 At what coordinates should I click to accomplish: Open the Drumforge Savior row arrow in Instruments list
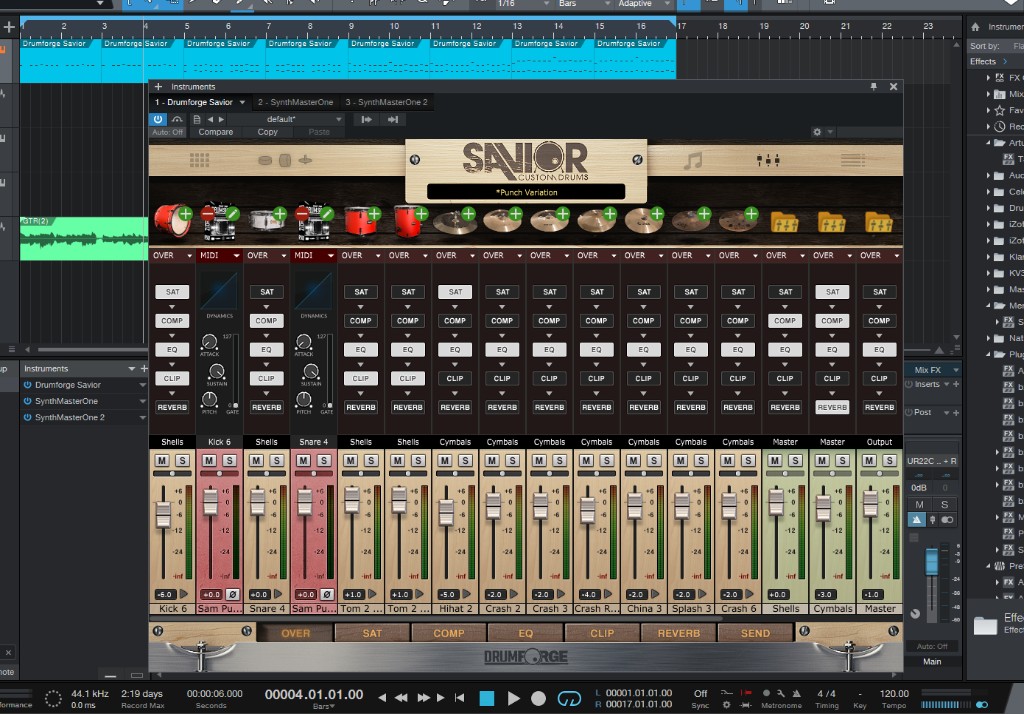pyautogui.click(x=142, y=385)
